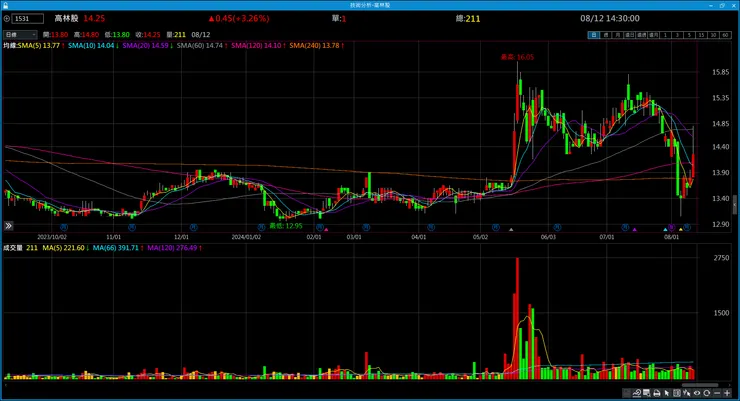Click the yellow triangle marker after 08/01
Screen dimensions: 740x401
pos(681,230)
